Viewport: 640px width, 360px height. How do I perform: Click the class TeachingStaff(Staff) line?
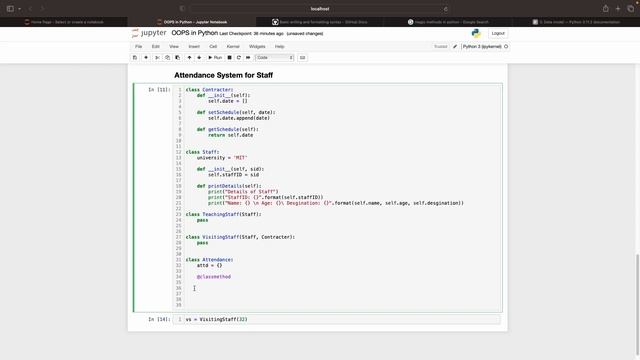click(x=223, y=214)
